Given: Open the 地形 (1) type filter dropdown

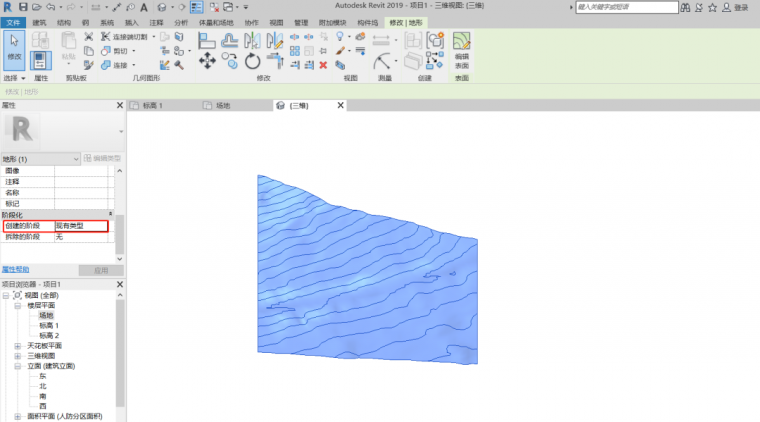Looking at the screenshot, I should tap(75, 159).
